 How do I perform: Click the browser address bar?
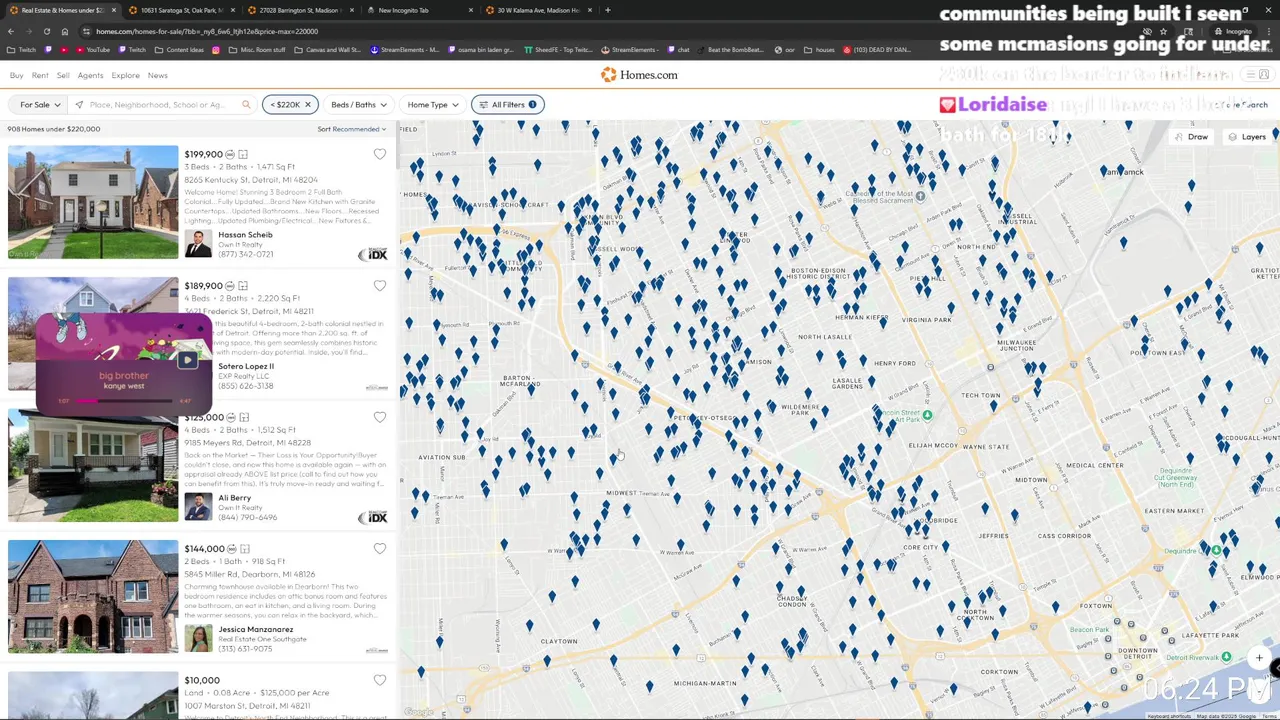(600, 31)
